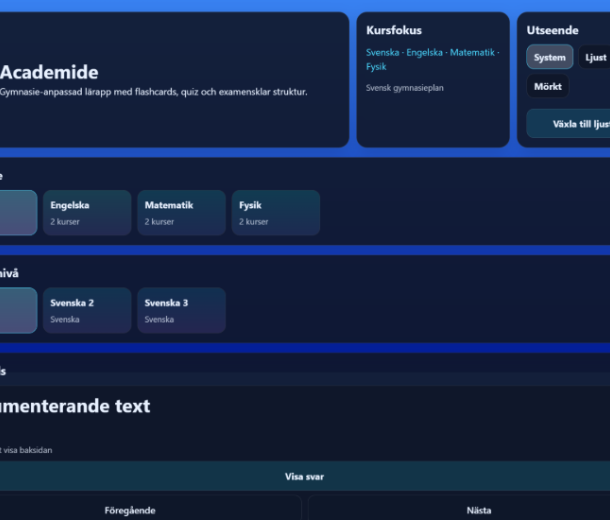610x520 pixels.
Task: Choose the Ljust theme option
Action: coord(595,57)
